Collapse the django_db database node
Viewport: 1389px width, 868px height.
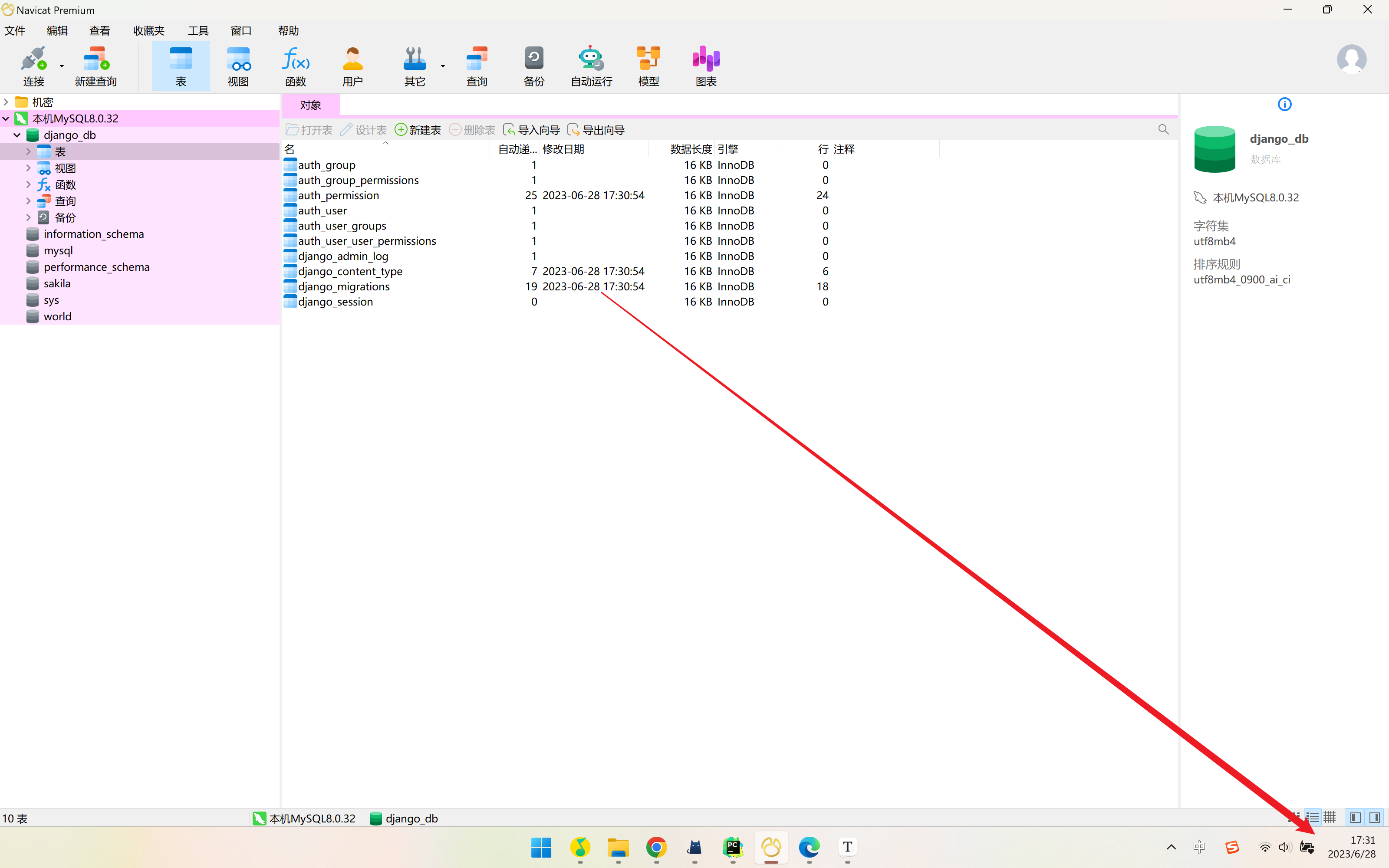coord(17,135)
